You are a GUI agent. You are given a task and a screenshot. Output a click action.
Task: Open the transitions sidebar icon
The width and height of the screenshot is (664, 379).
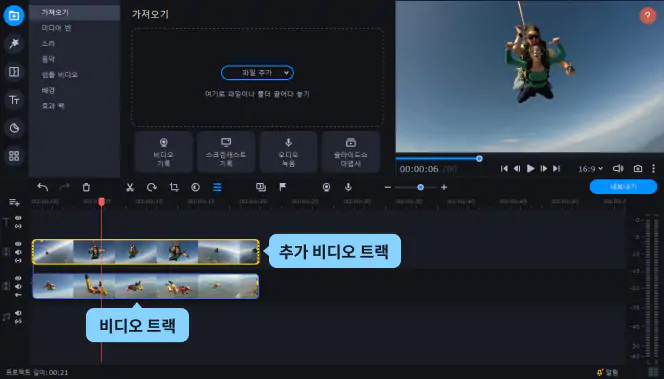[x=14, y=72]
